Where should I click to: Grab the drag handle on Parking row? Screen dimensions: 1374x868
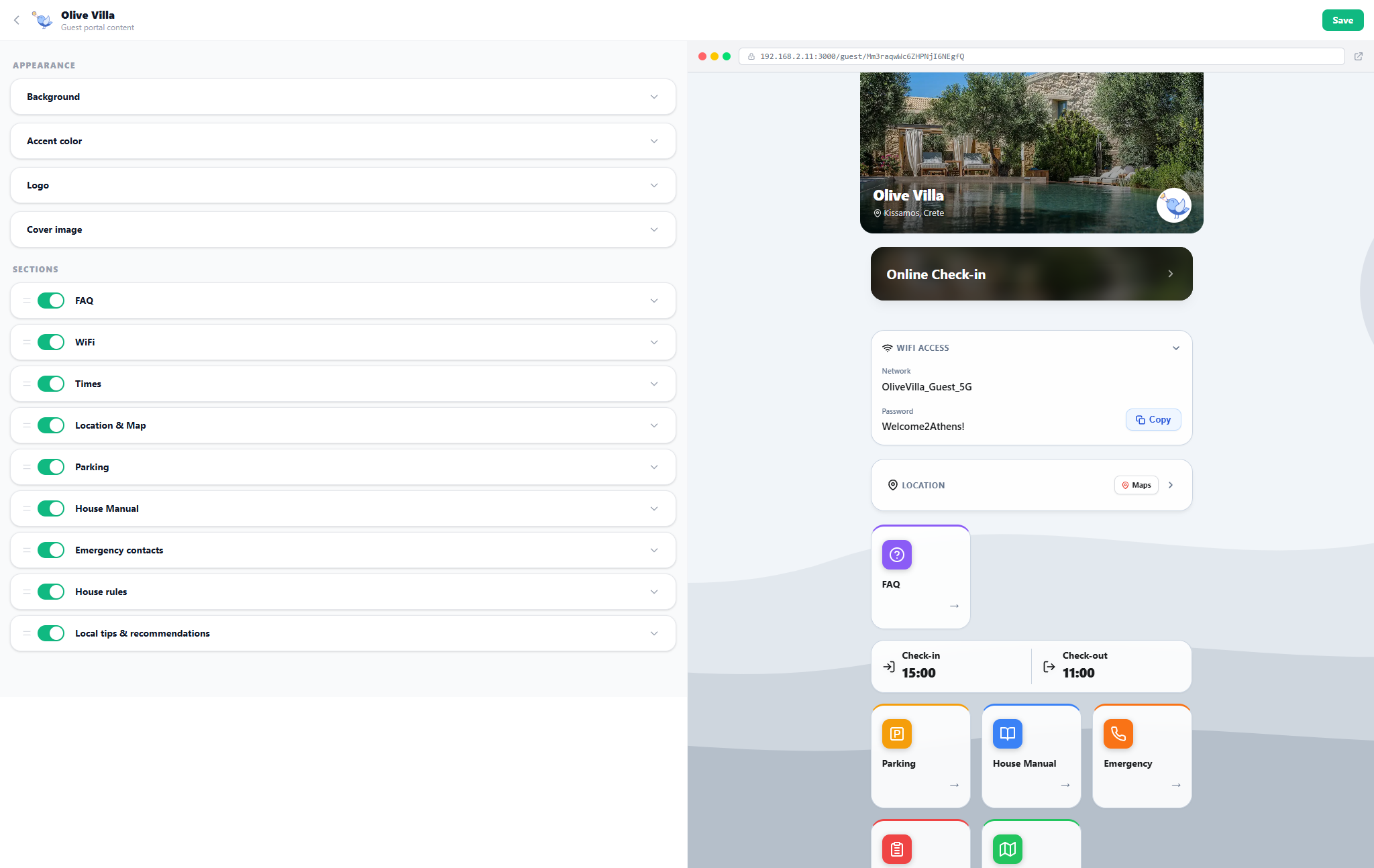(27, 467)
